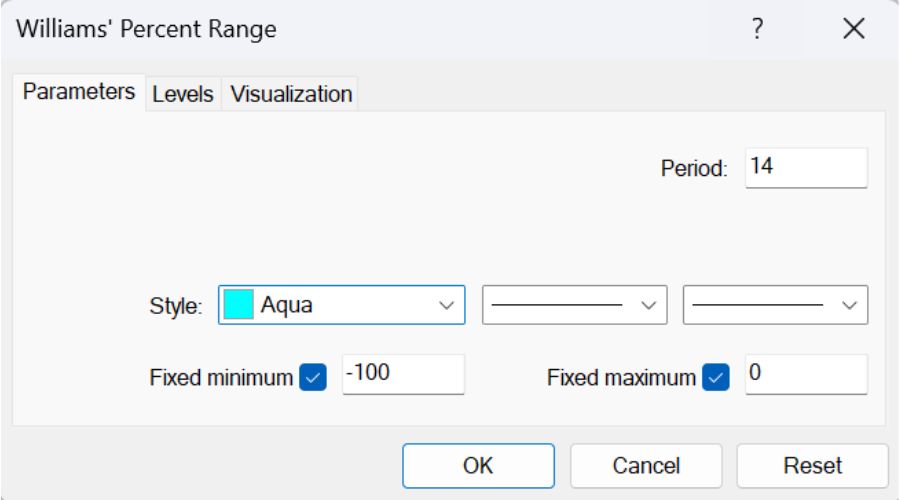Click the Period input field
Viewport: 900px width, 500px height.
pyautogui.click(x=806, y=167)
